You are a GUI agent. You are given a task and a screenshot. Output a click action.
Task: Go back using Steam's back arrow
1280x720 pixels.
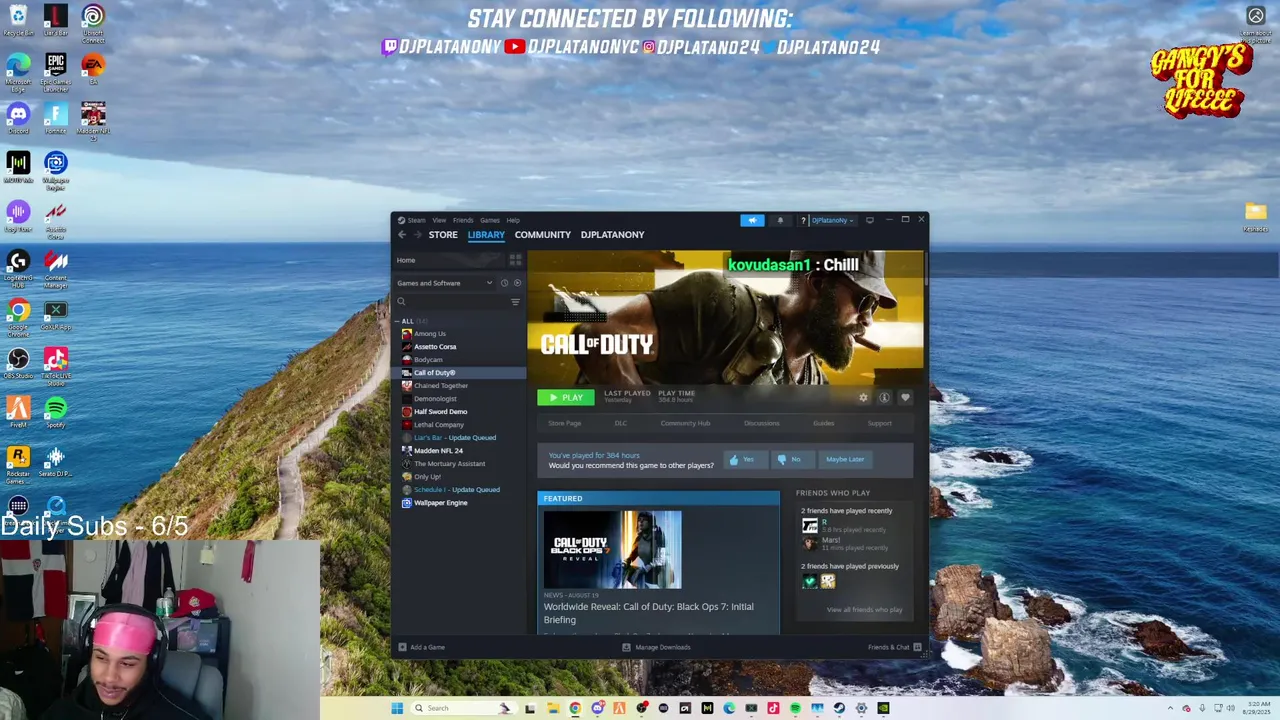point(402,235)
